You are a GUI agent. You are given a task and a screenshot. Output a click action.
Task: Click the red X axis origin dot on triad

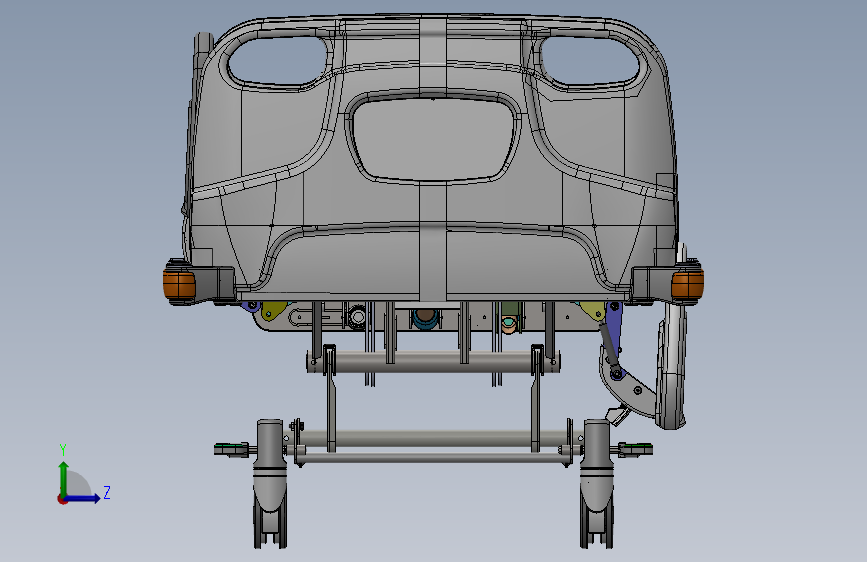62,499
